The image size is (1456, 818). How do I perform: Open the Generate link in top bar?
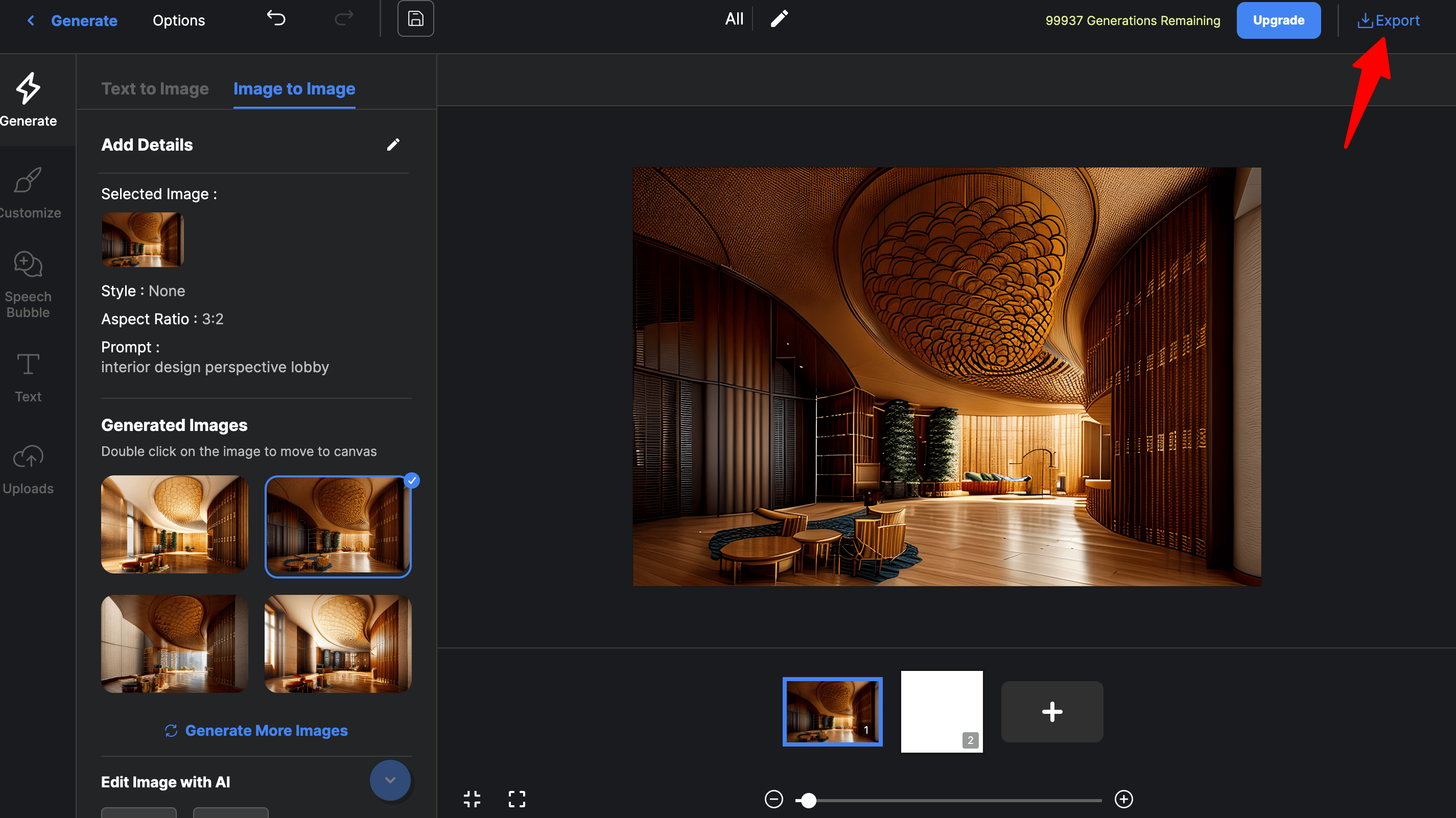coord(84,20)
